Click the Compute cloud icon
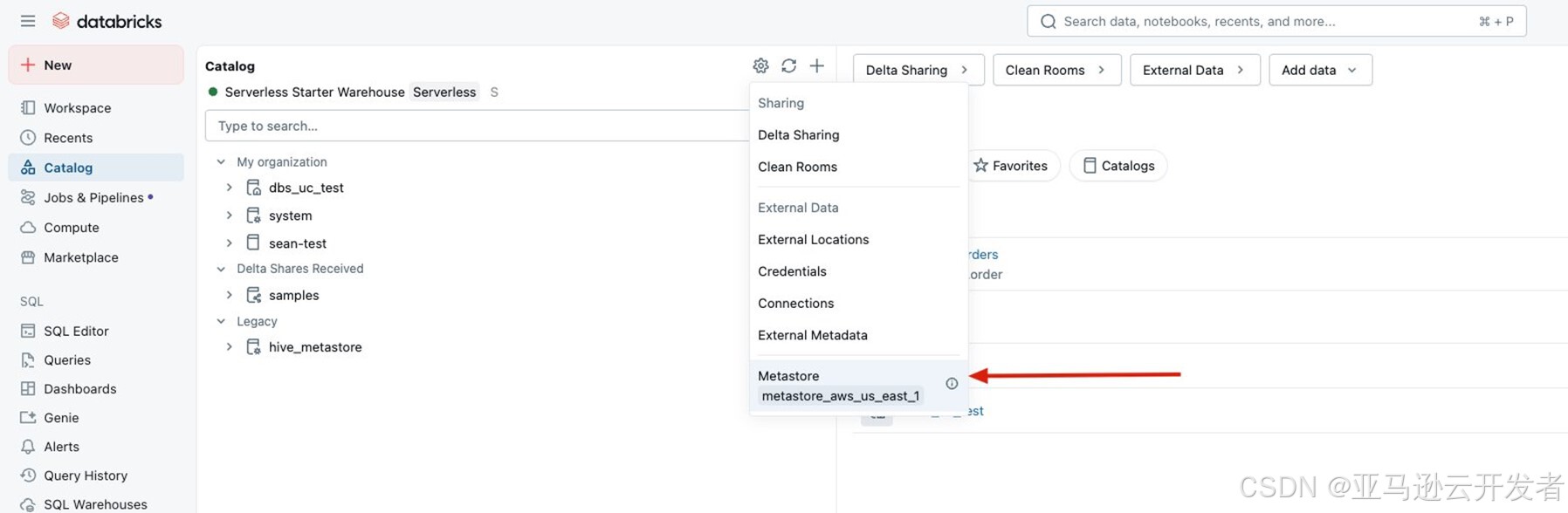 click(x=28, y=227)
